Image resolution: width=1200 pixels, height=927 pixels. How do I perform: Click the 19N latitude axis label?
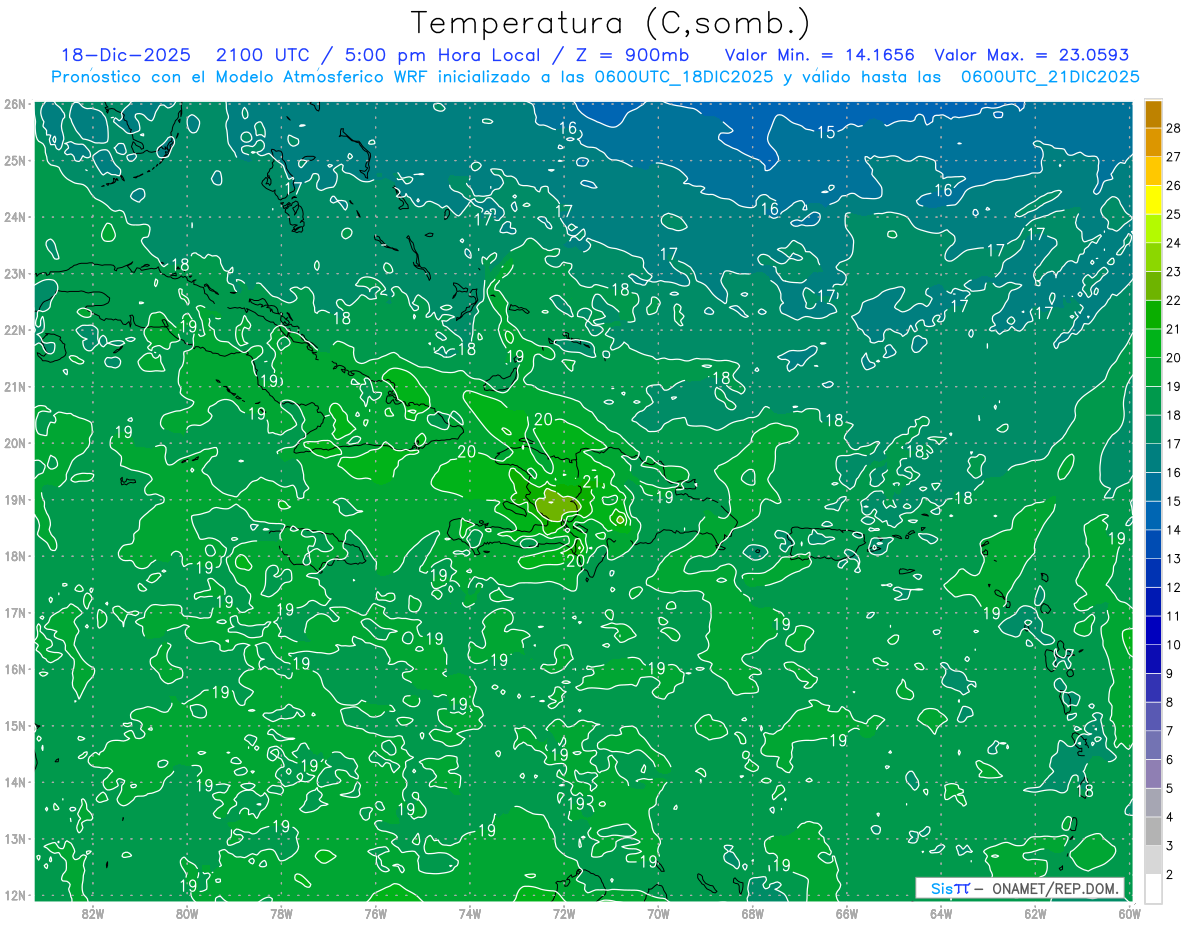click(x=14, y=499)
